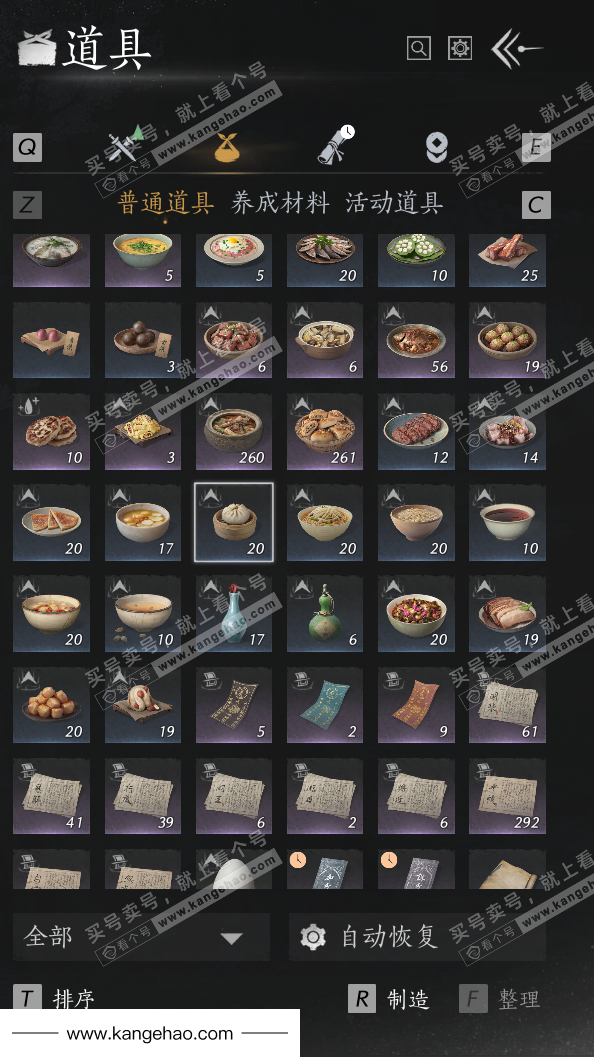Select the blue vase bottle item with 17
594x1057 pixels.
234,613
